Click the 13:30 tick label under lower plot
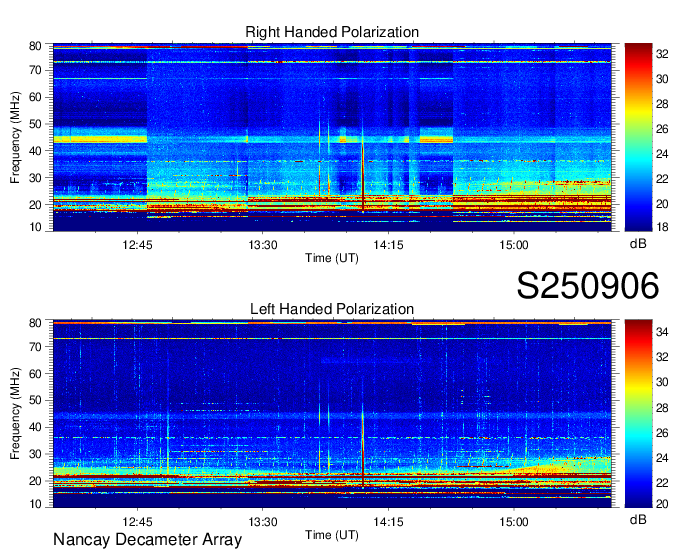The image size is (680, 552). pyautogui.click(x=263, y=522)
